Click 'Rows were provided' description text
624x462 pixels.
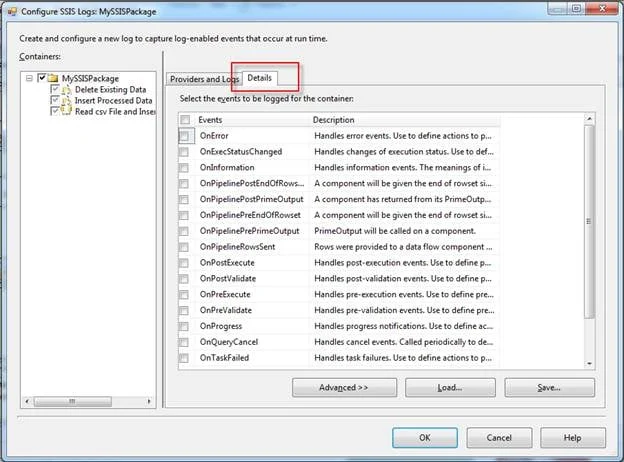403,247
